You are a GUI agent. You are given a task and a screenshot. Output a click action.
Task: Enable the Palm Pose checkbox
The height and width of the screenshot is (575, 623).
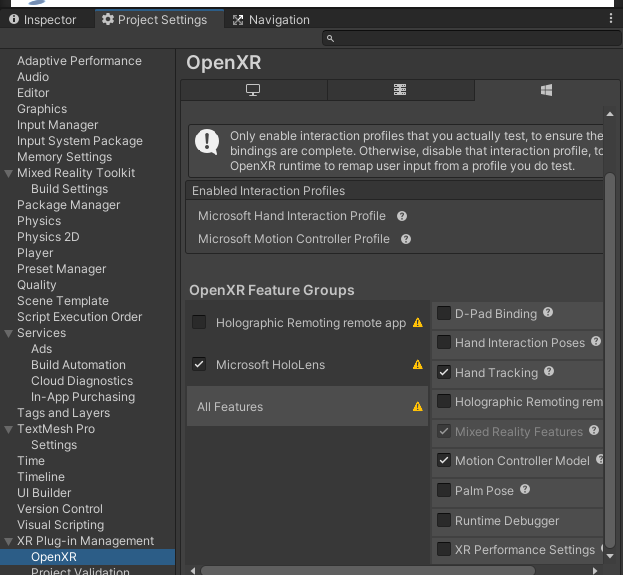coord(443,490)
